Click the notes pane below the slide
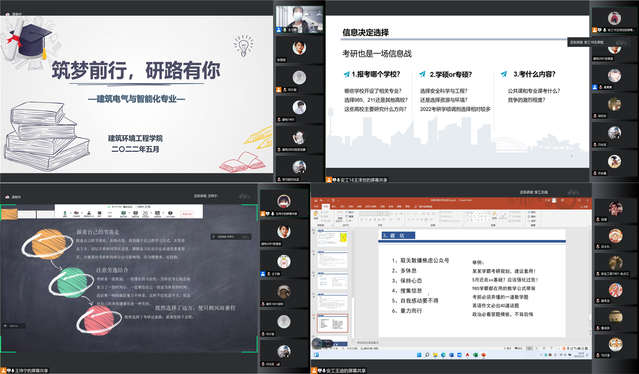 473,343
